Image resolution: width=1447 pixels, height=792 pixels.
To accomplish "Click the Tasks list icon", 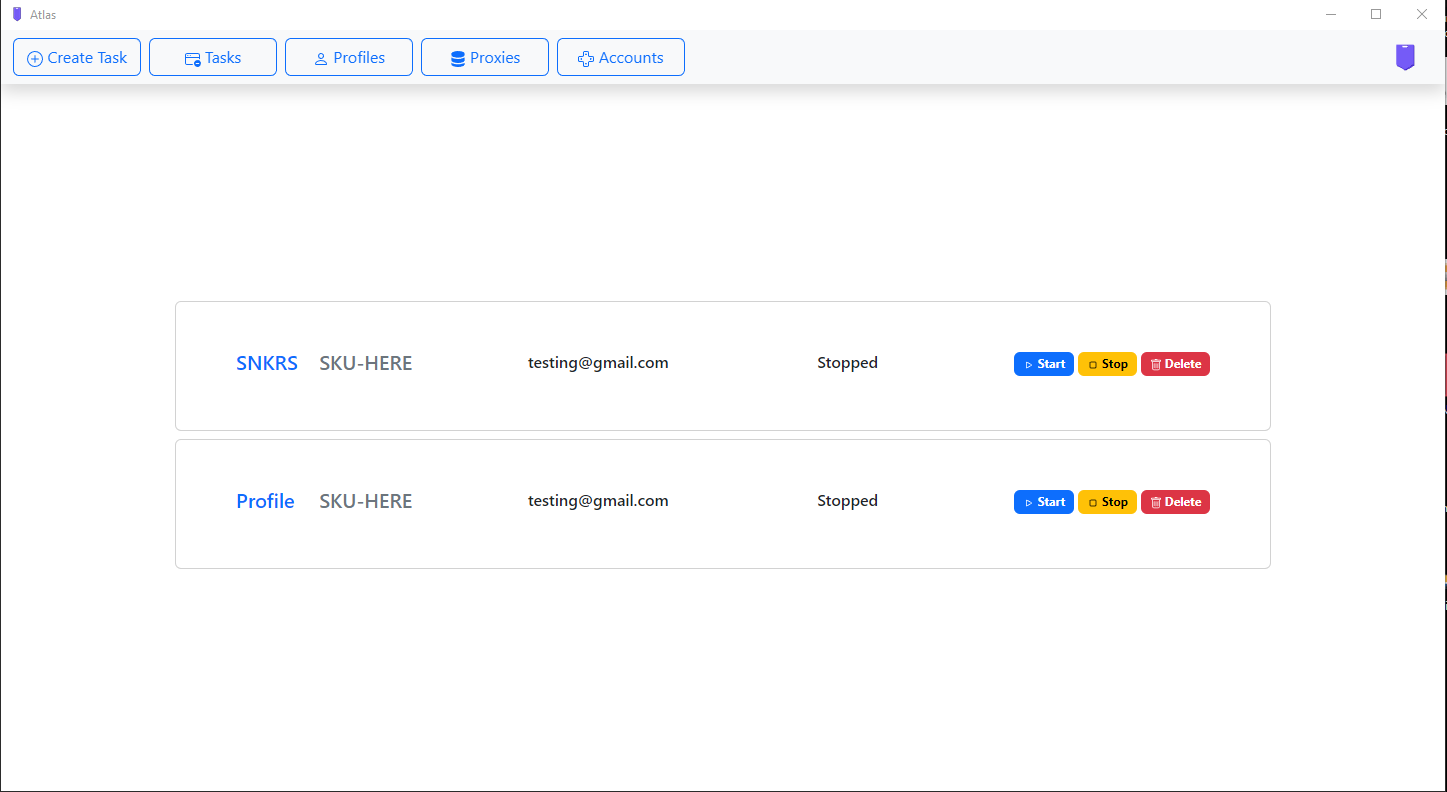I will [x=190, y=57].
